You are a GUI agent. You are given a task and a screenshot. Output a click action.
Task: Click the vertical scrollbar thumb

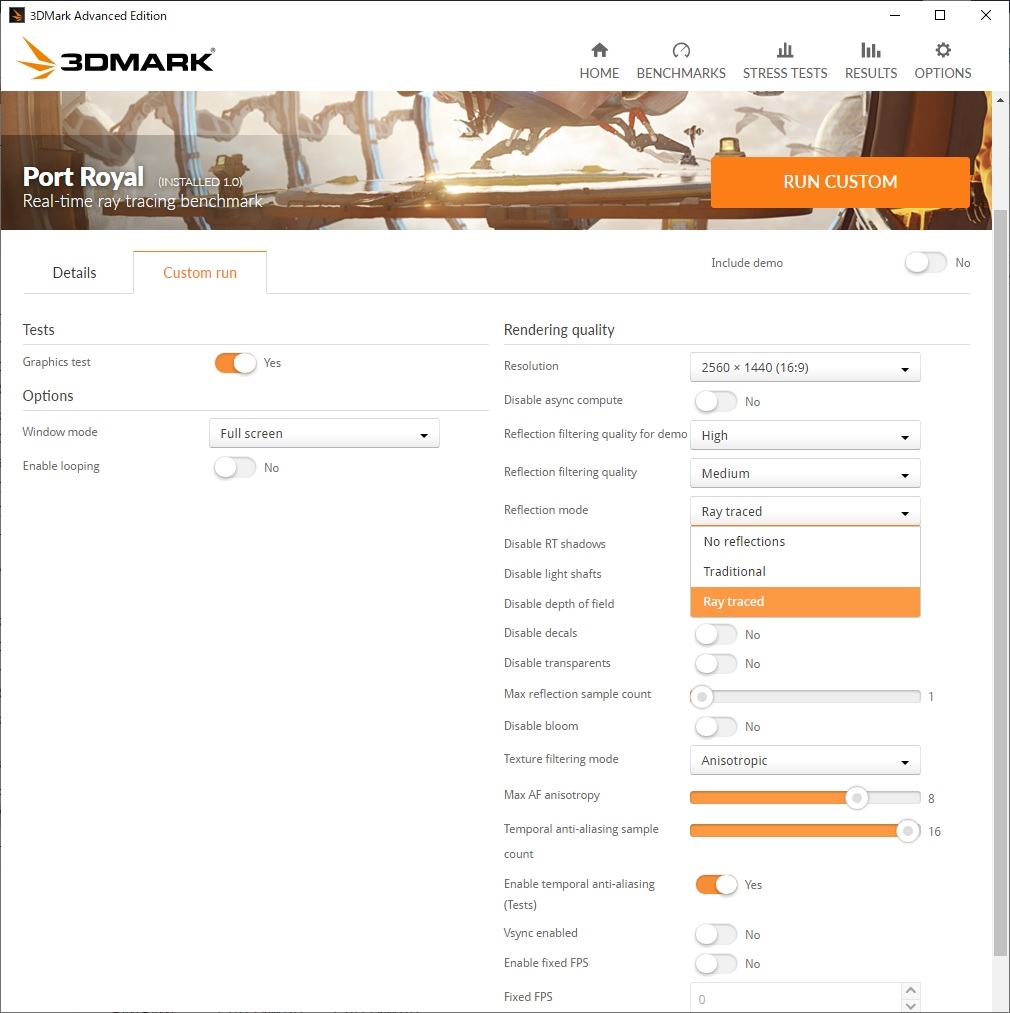(x=1000, y=583)
